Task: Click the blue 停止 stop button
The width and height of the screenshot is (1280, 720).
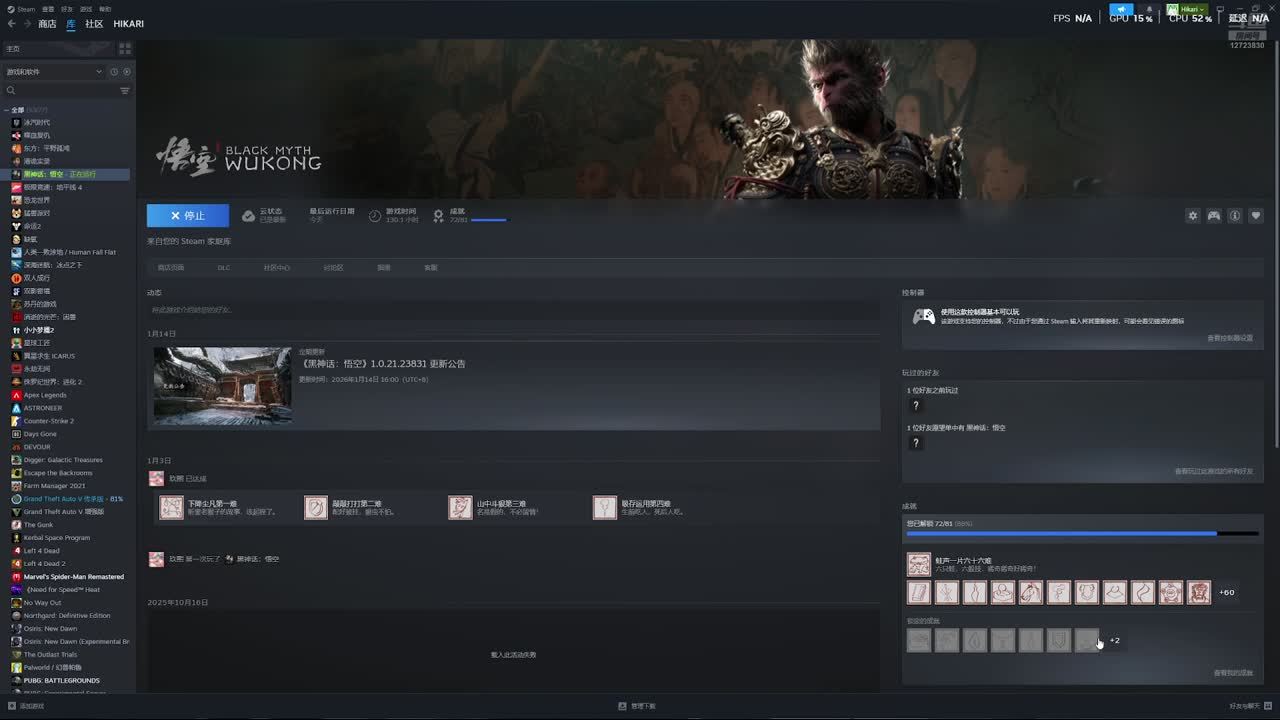Action: [187, 215]
